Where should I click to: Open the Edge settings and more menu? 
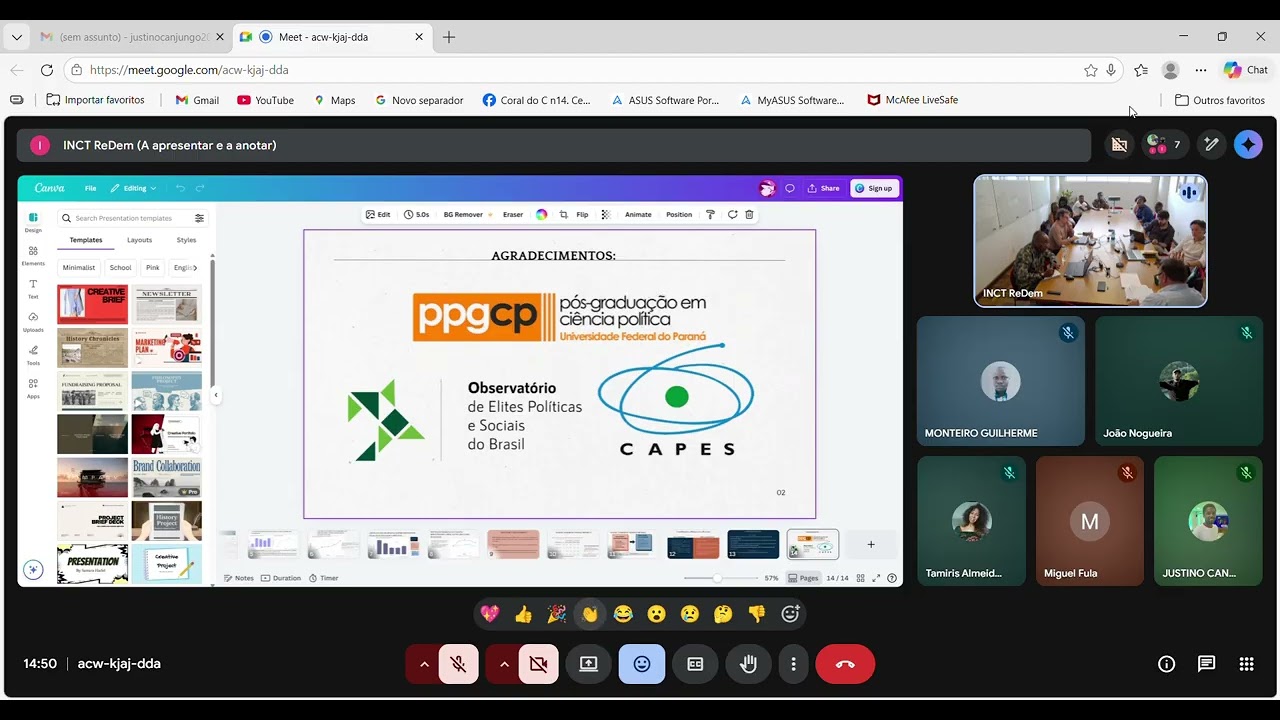(1201, 70)
